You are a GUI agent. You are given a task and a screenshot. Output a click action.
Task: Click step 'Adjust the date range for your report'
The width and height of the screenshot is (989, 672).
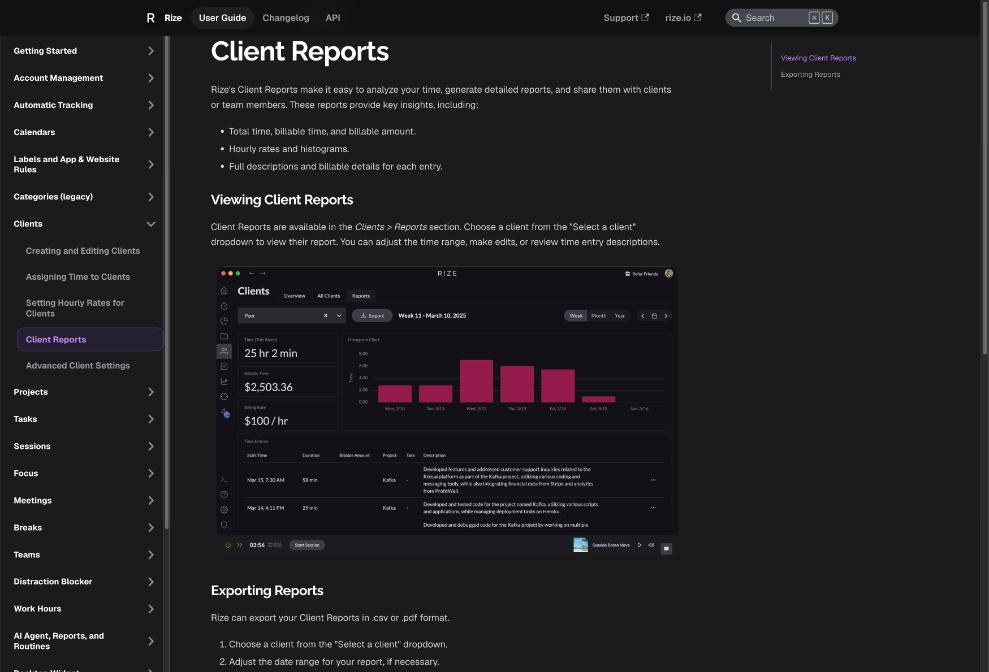(334, 663)
